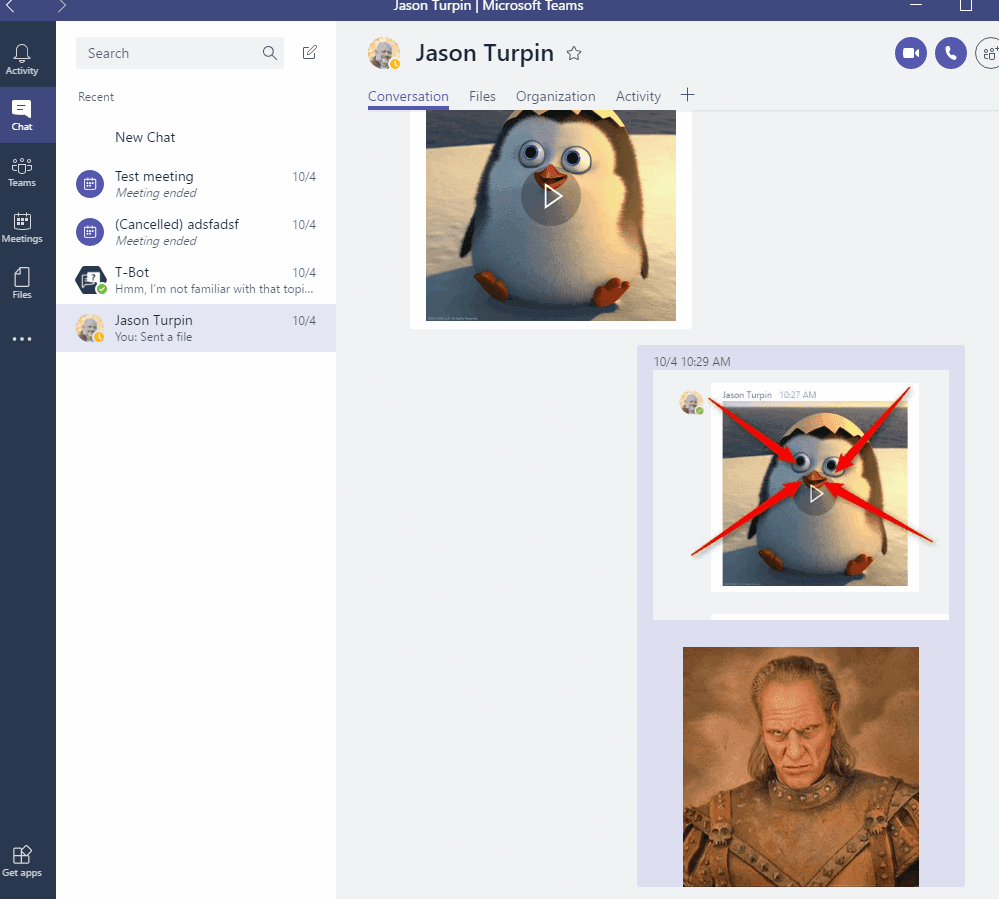
Task: Click 'Hmm, I'm not familiar' preview text
Action: 214,289
